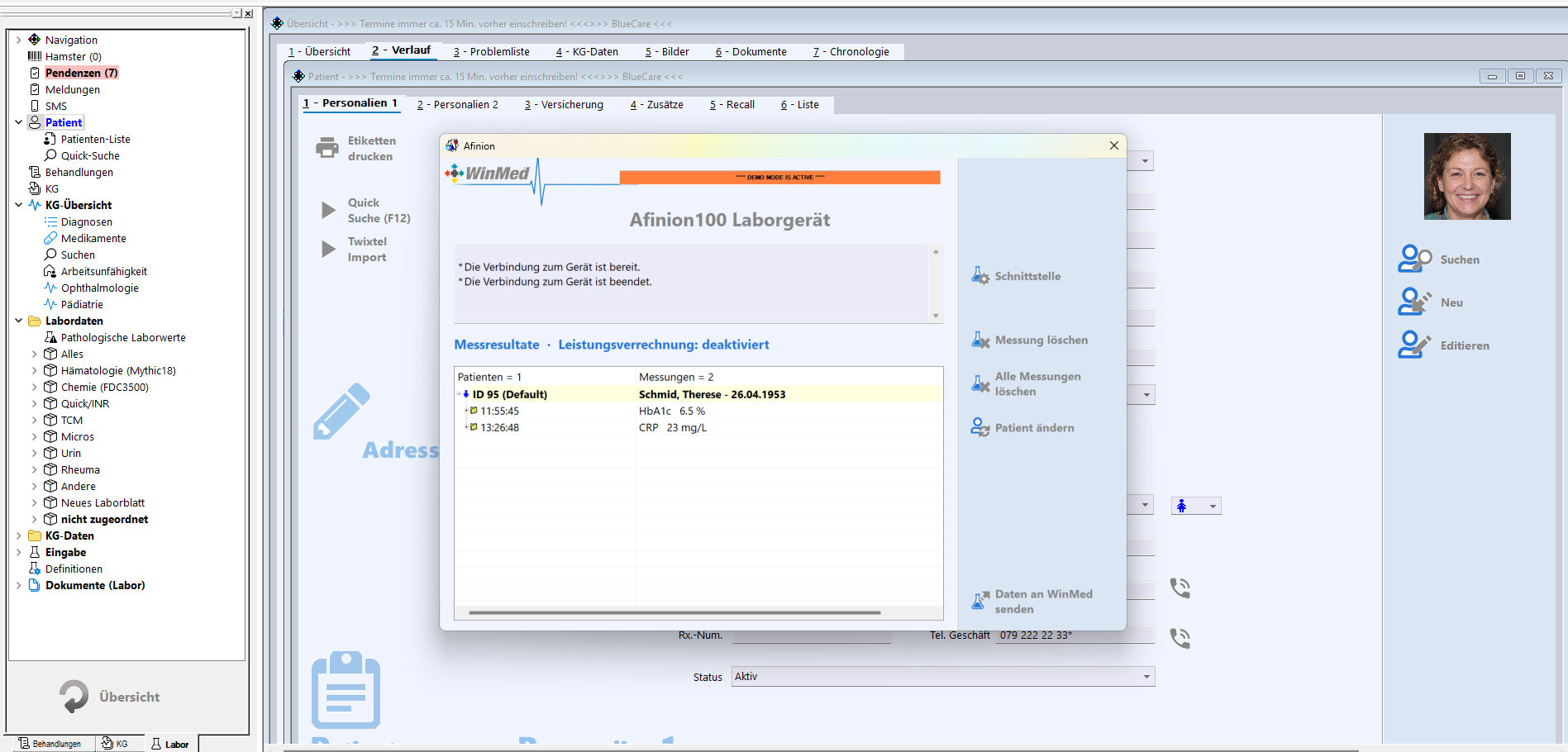Expand the 13:26:48 measurement row
1568x752 pixels.
point(465,427)
